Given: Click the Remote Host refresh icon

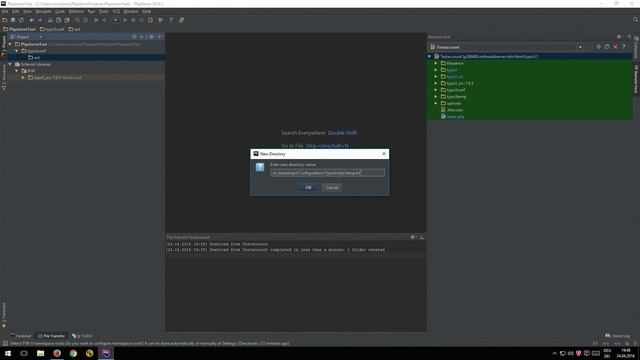Looking at the screenshot, I should click(607, 47).
